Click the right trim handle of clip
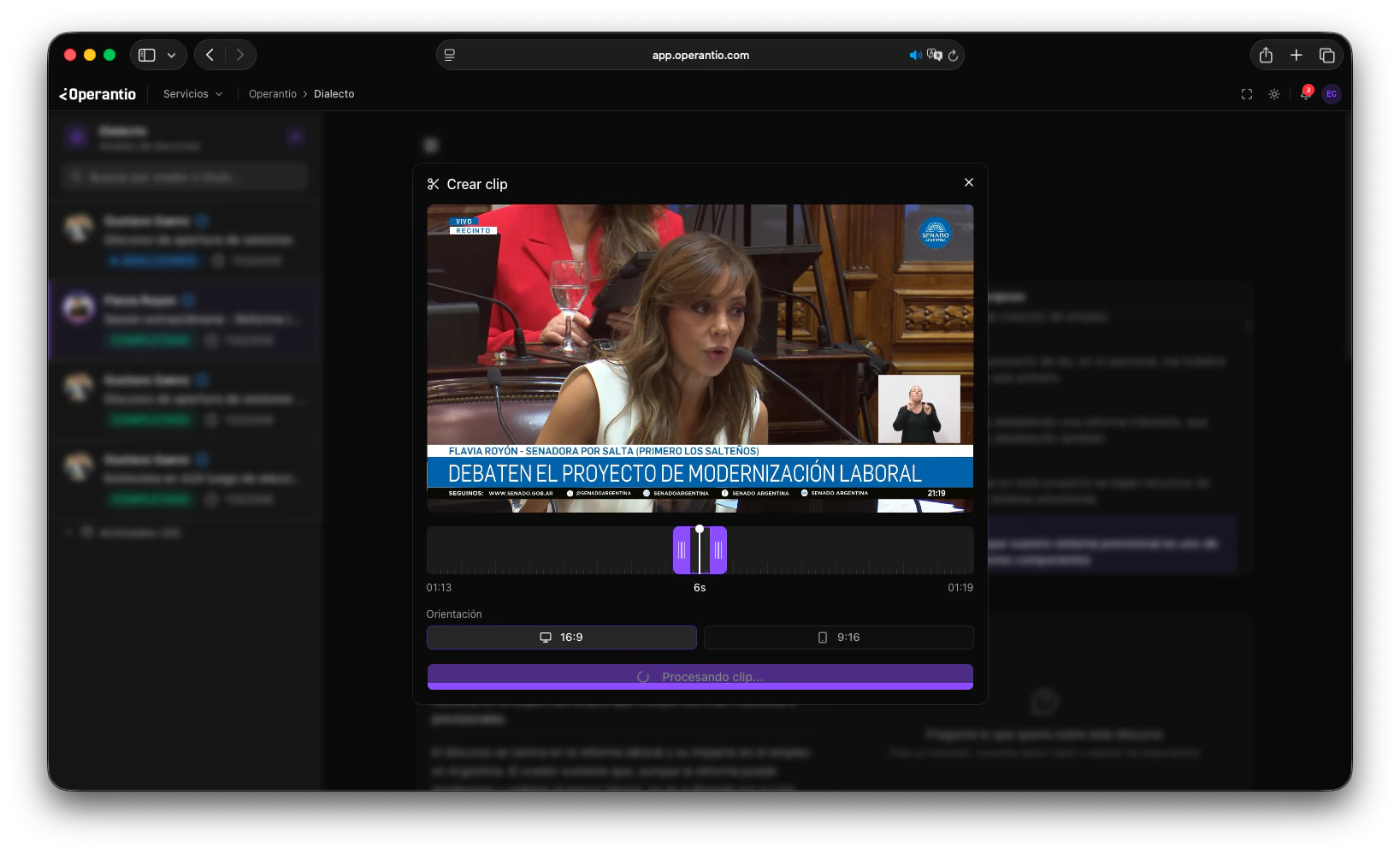This screenshot has width=1400, height=854. coord(718,550)
